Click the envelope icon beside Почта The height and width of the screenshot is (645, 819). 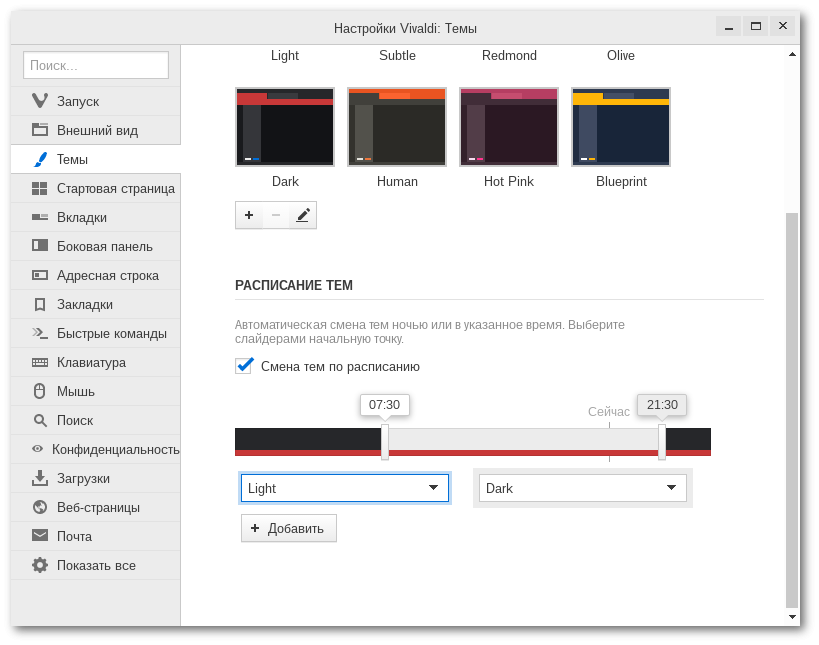pos(40,535)
